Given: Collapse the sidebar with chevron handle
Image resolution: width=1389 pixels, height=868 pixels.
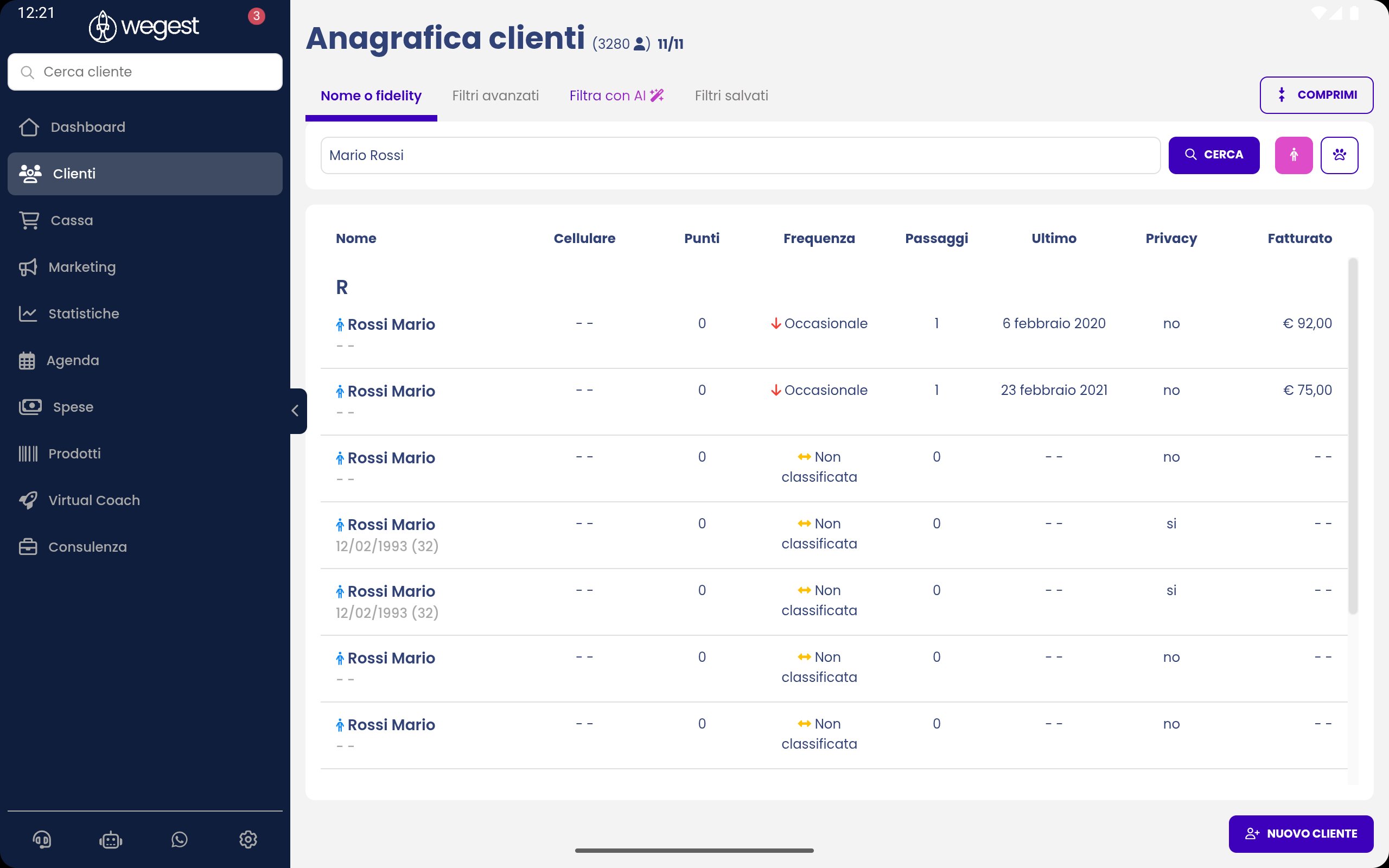Looking at the screenshot, I should (296, 411).
